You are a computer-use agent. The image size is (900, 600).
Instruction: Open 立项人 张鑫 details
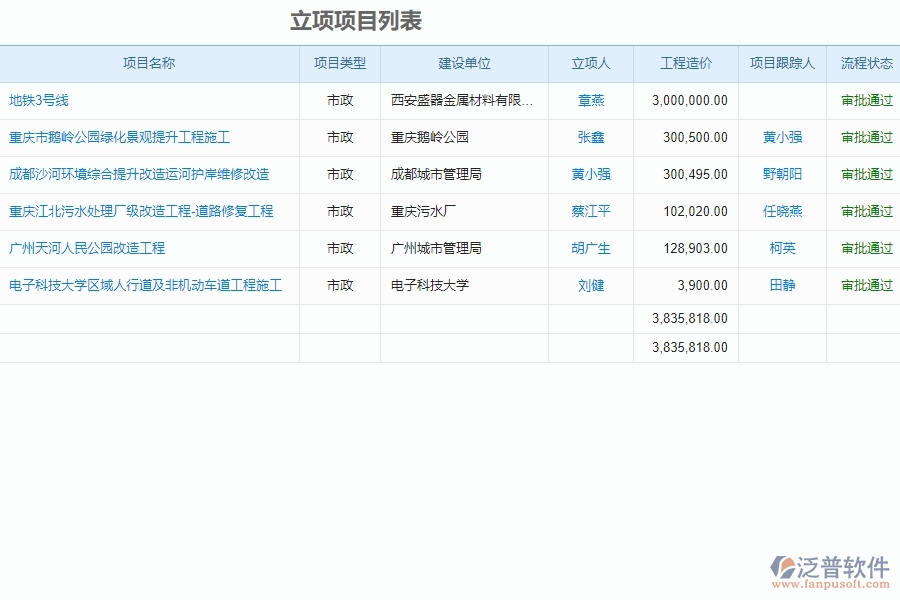pos(590,137)
